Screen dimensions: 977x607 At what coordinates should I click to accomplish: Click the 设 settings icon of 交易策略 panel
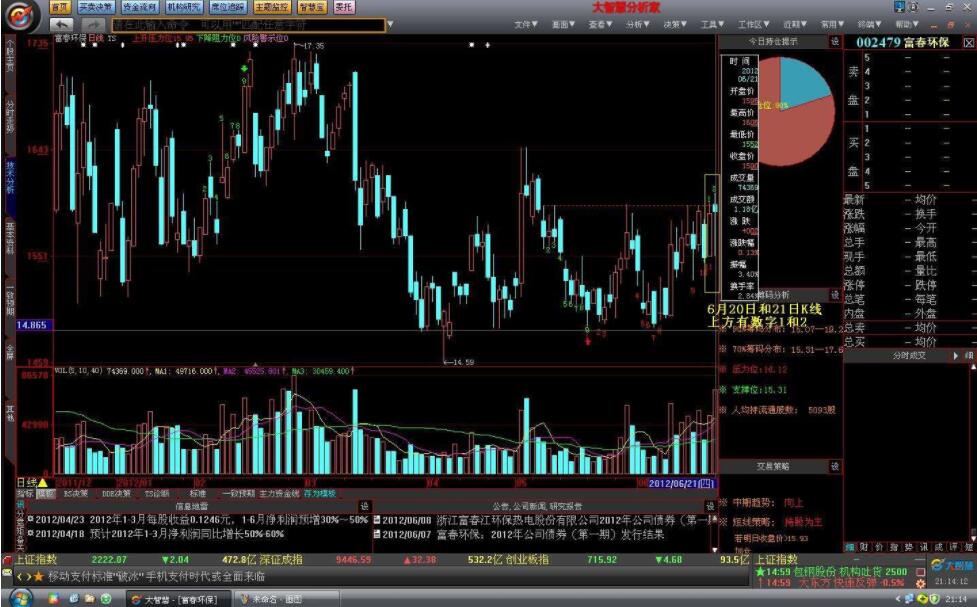(834, 466)
